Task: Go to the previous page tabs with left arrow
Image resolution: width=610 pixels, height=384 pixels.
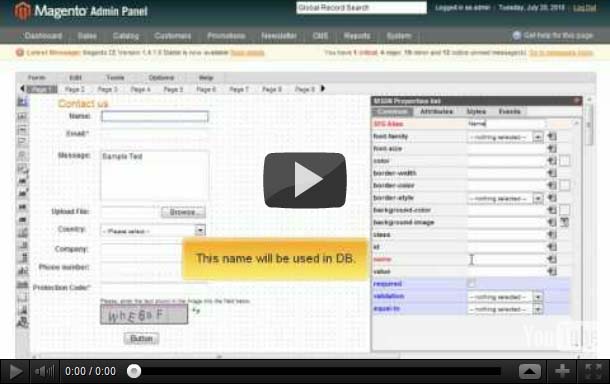Action: coord(22,89)
